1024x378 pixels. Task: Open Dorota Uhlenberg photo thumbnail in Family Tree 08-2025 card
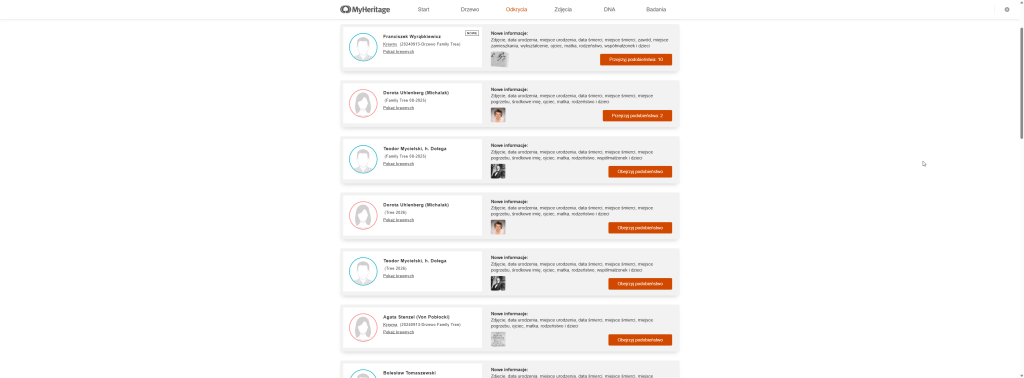click(x=498, y=115)
